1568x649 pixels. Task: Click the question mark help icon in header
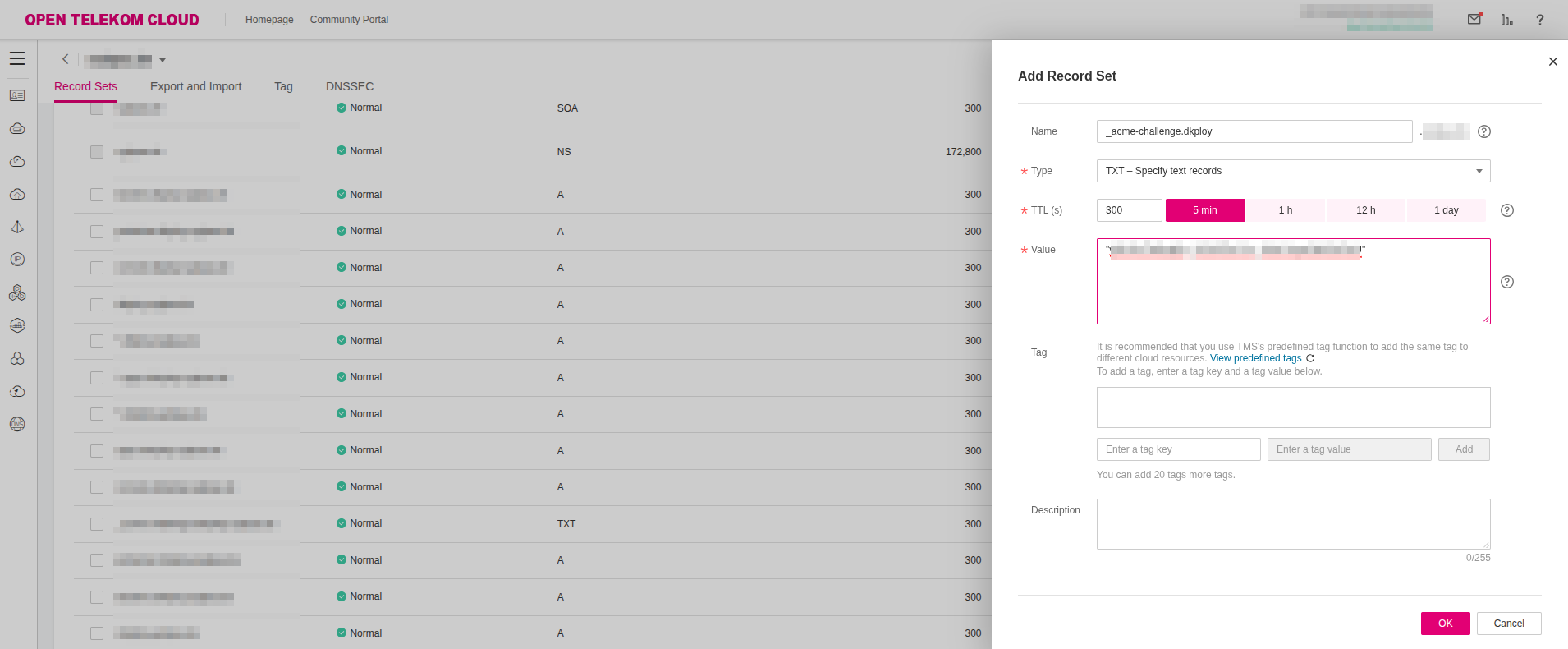1539,20
